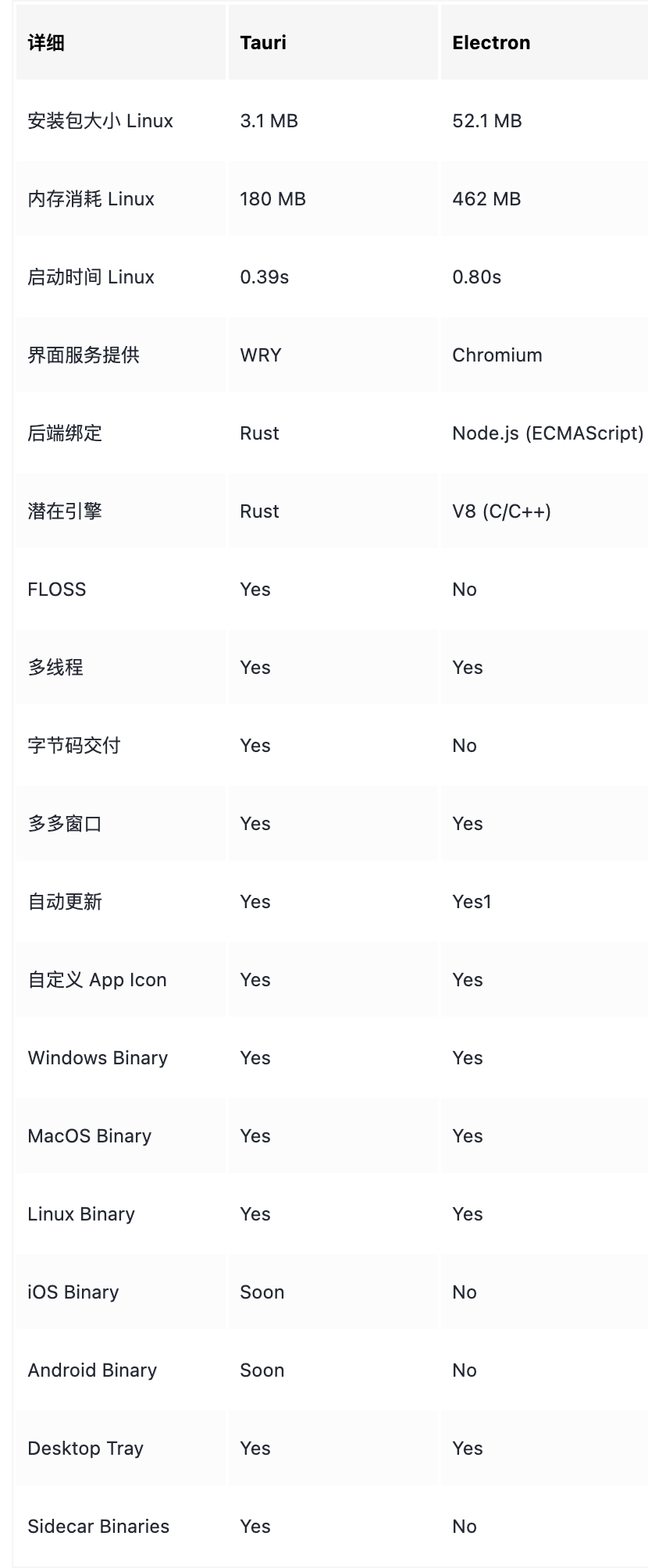The width and height of the screenshot is (648, 1568).
Task: Select the Windows Binary row label
Action: [x=98, y=1058]
